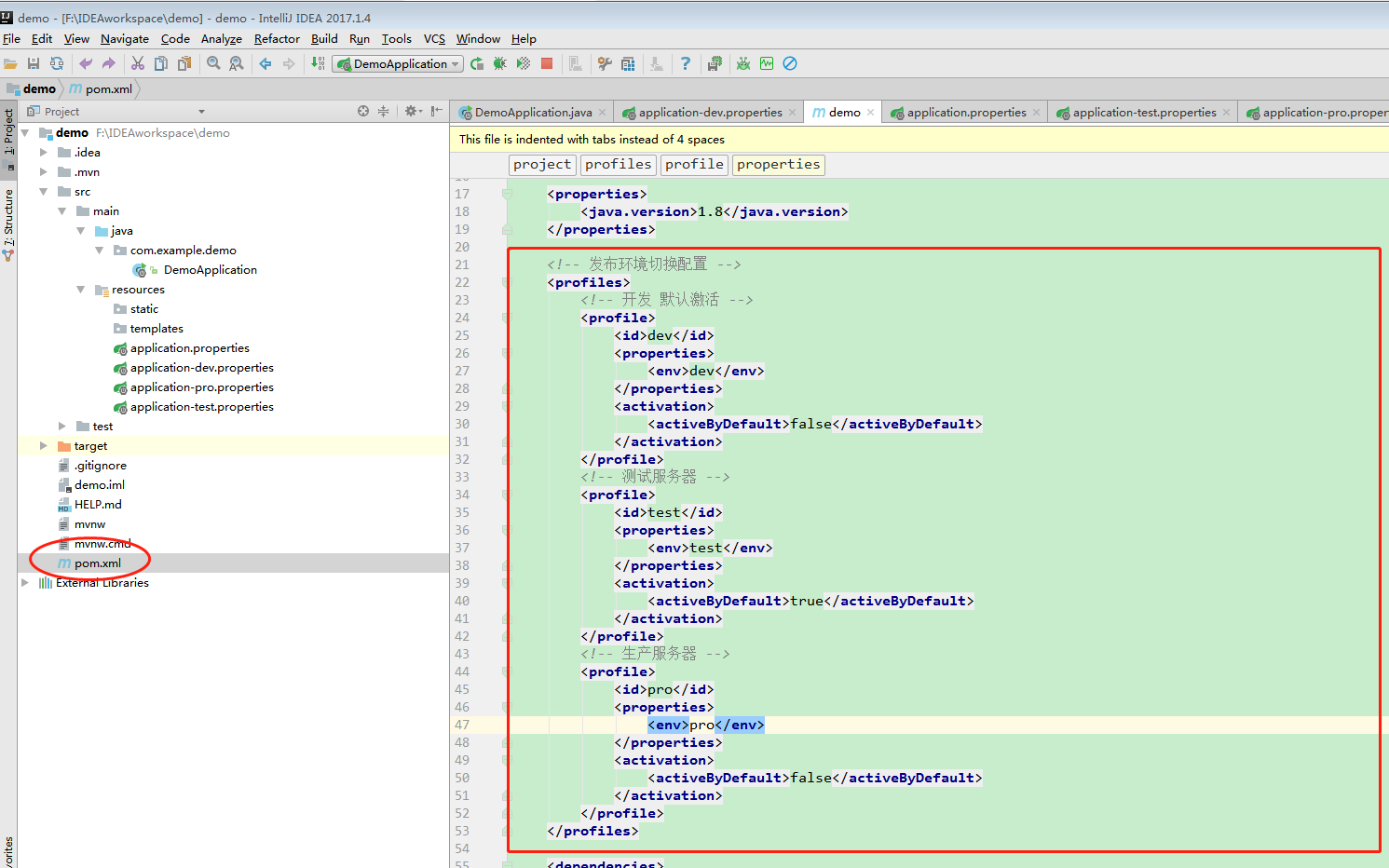
Task: Click the Redo arrow icon
Action: [x=109, y=63]
